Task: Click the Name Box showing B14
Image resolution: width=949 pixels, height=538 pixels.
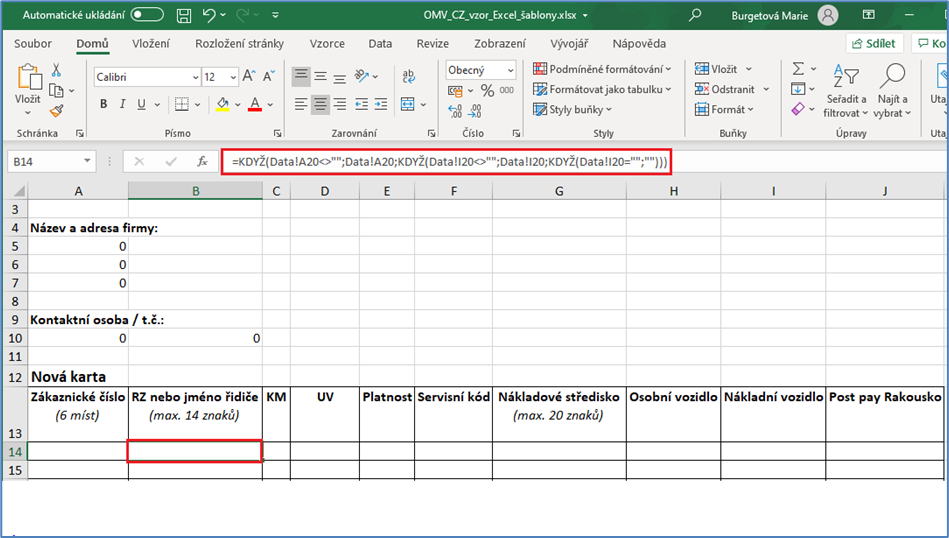Action: 42,161
